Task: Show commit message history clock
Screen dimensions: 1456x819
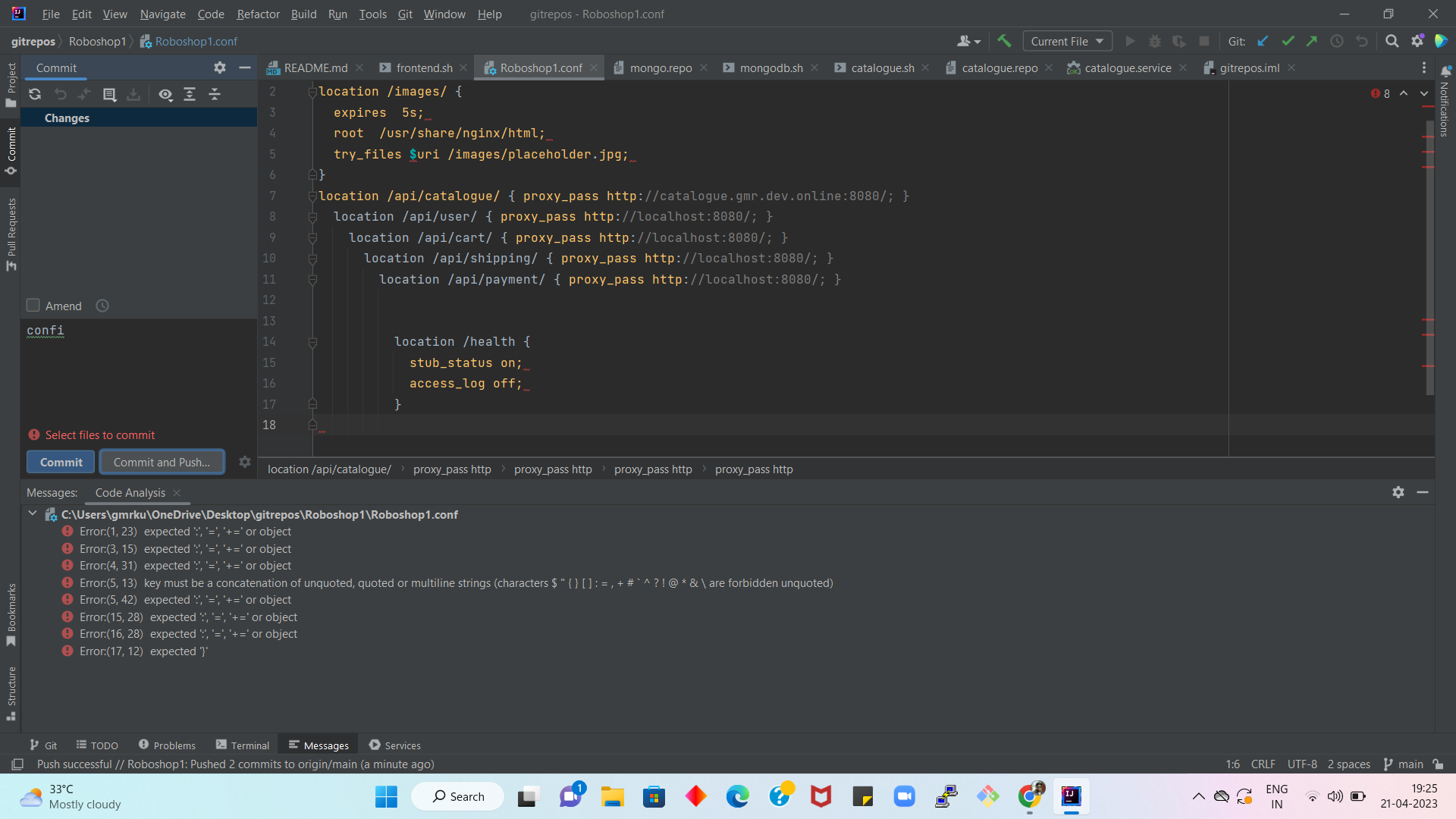Action: [102, 306]
